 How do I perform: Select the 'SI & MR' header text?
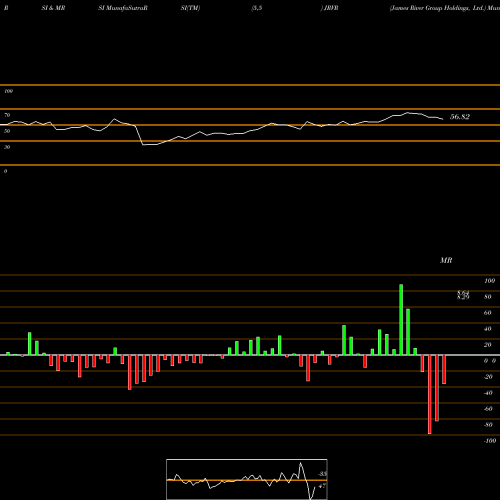click(53, 8)
